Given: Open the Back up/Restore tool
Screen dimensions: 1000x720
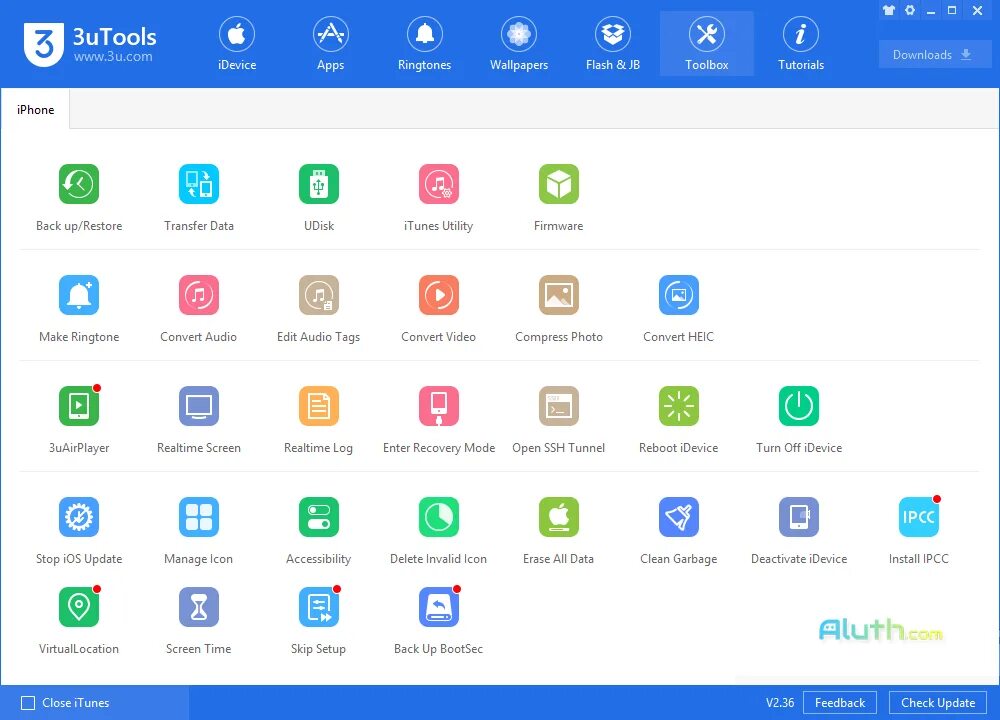Looking at the screenshot, I should pos(79,184).
